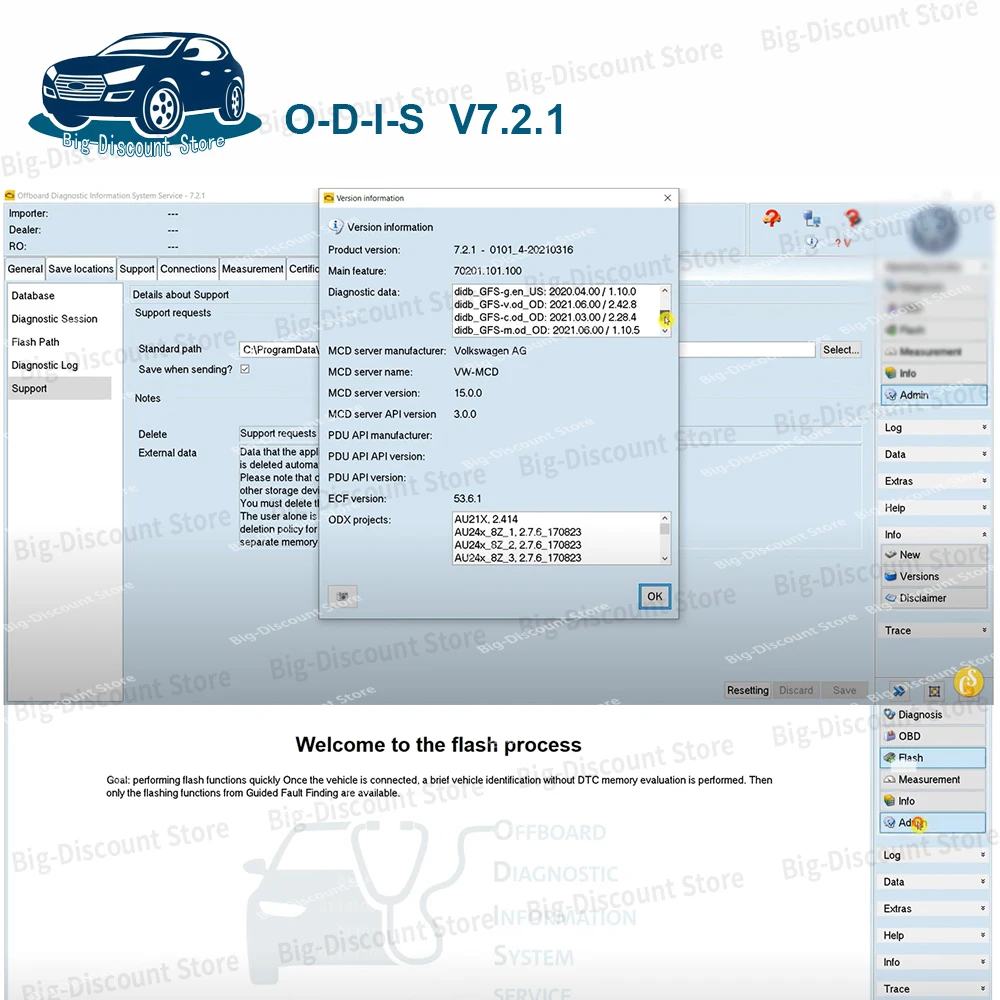Click the Discard button
The image size is (1000, 1000).
[x=796, y=690]
